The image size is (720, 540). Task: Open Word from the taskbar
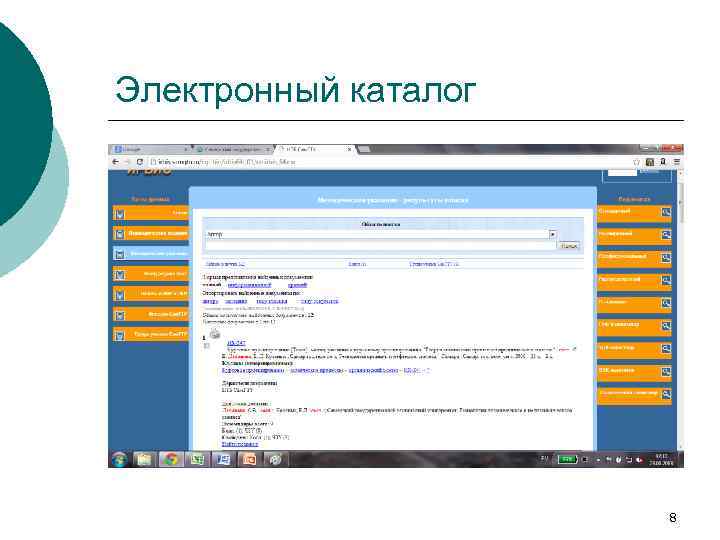tap(224, 459)
